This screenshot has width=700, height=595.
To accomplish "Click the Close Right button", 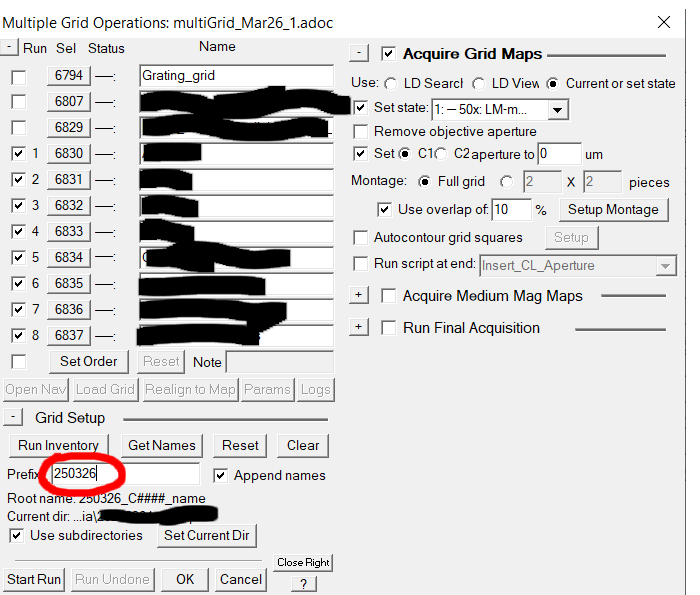I will pyautogui.click(x=303, y=562).
